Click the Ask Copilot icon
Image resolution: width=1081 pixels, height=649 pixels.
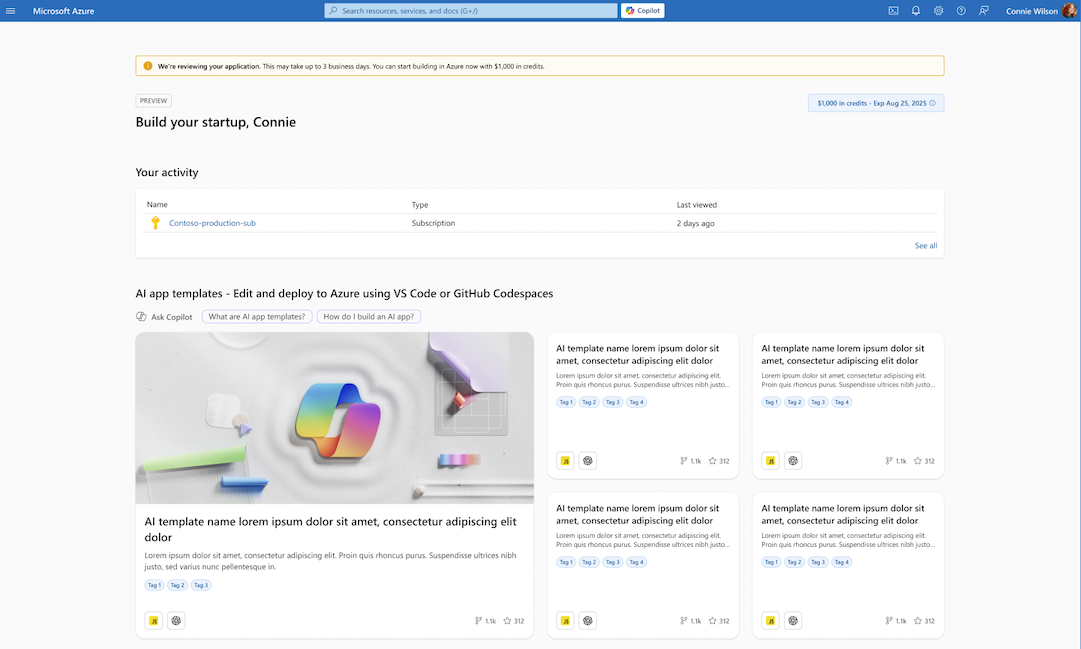pos(141,317)
